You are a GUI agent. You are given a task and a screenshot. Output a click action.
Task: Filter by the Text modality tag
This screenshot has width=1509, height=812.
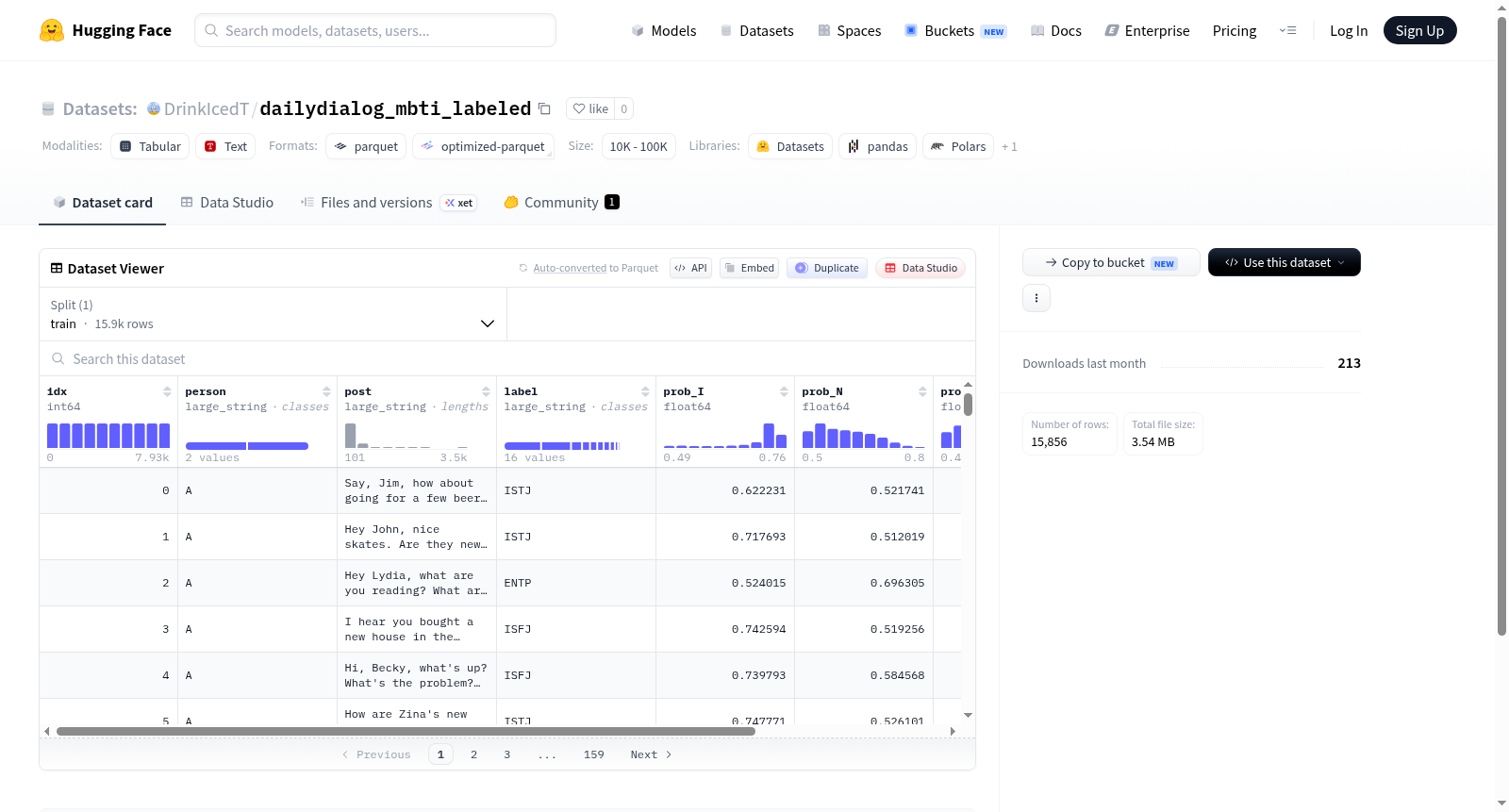225,146
